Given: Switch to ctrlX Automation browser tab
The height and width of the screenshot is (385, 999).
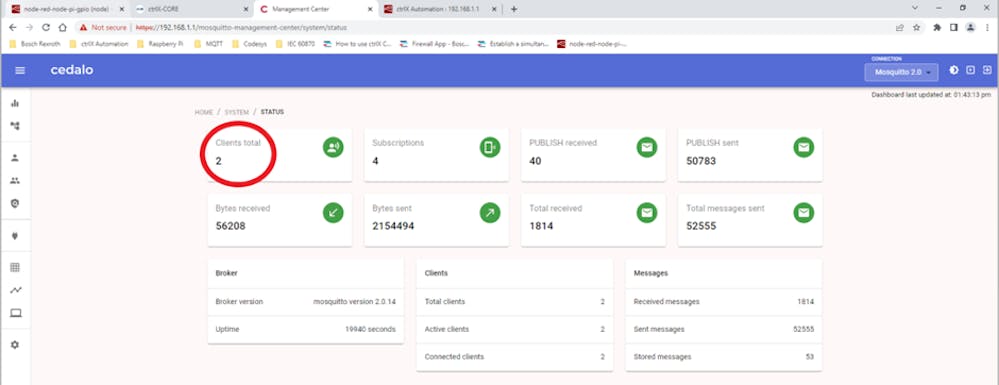Looking at the screenshot, I should [x=440, y=10].
